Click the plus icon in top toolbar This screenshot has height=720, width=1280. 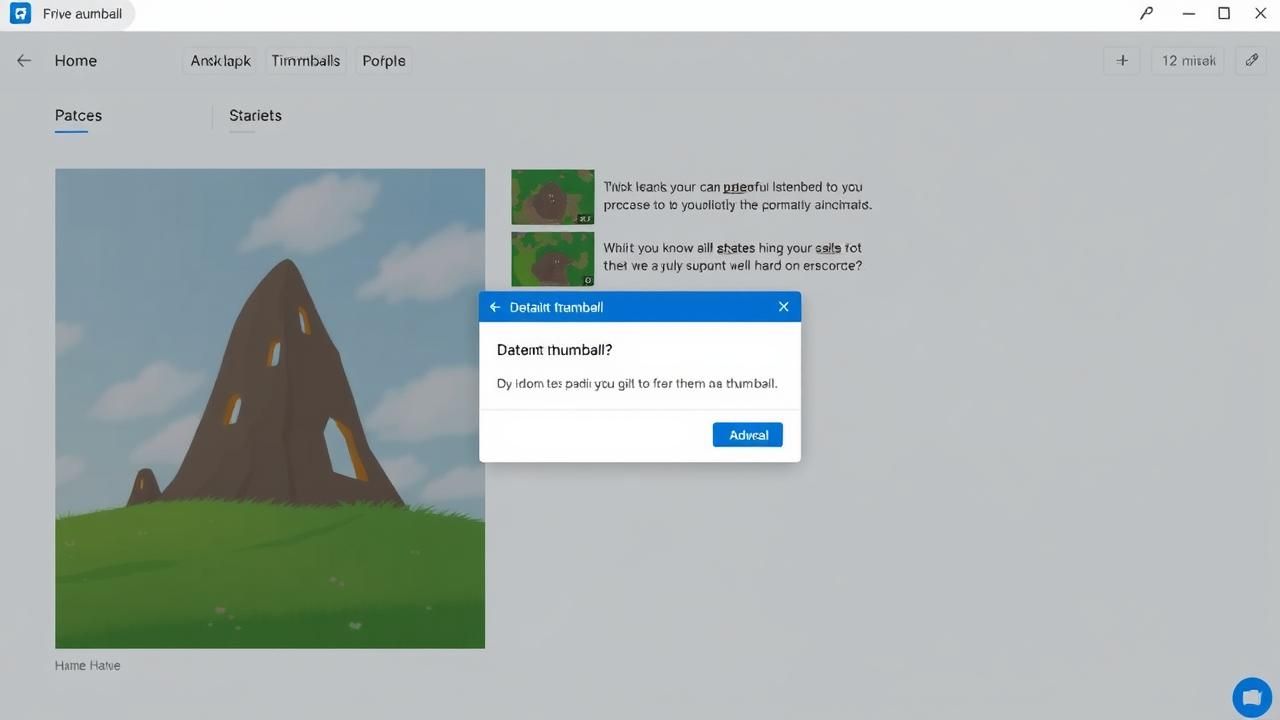[1122, 61]
